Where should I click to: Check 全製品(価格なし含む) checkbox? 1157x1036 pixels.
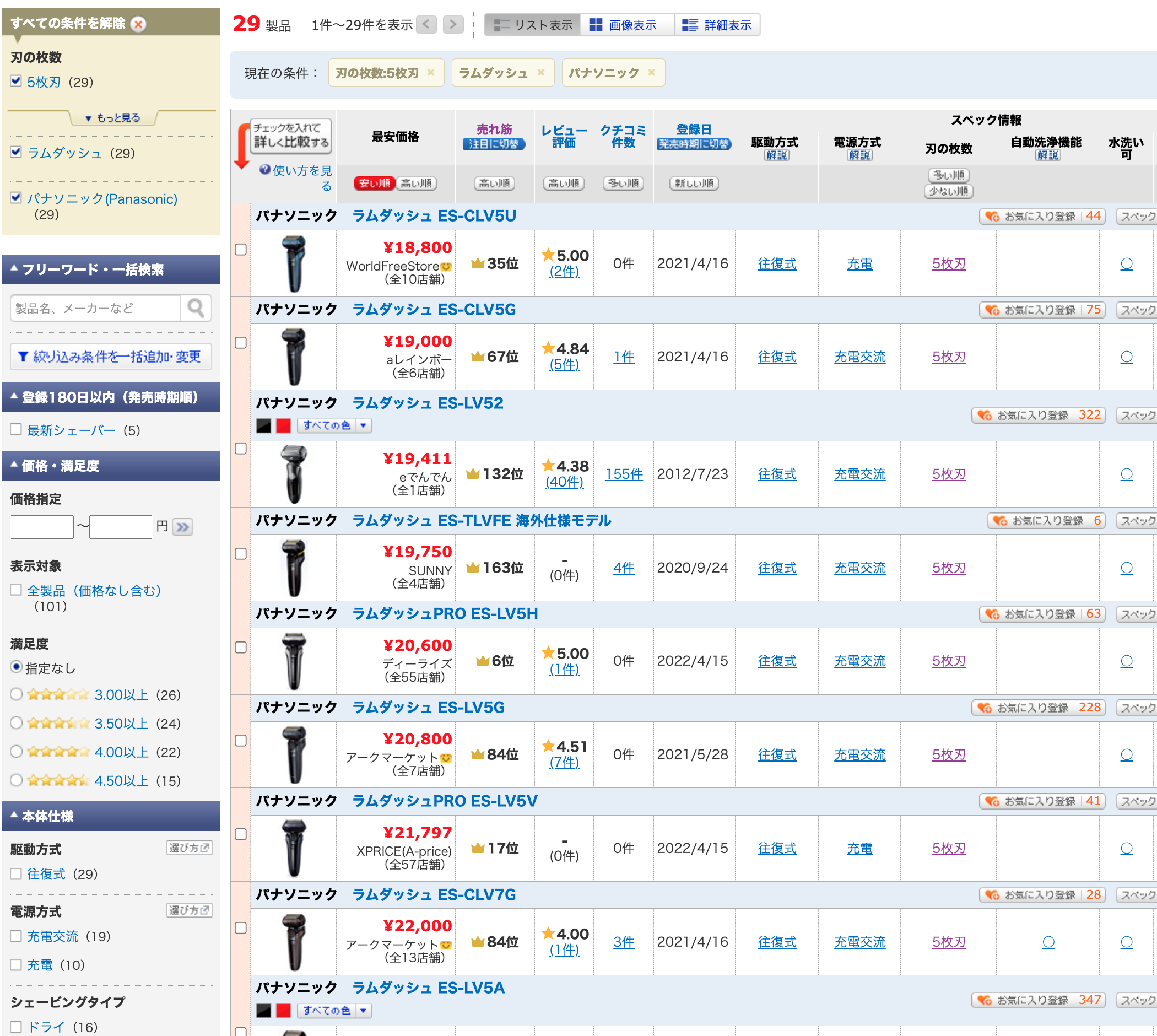16,590
